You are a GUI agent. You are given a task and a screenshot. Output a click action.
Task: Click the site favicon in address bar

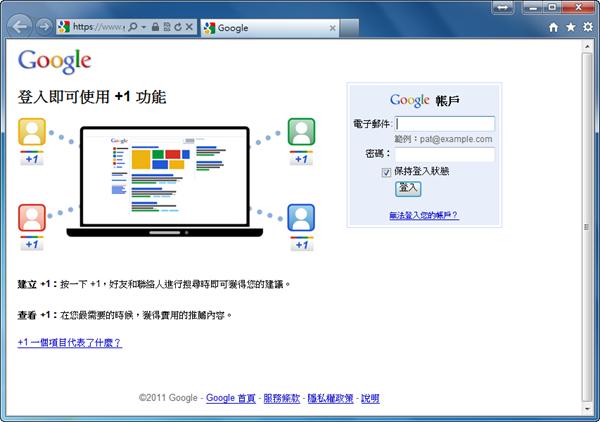pos(64,26)
